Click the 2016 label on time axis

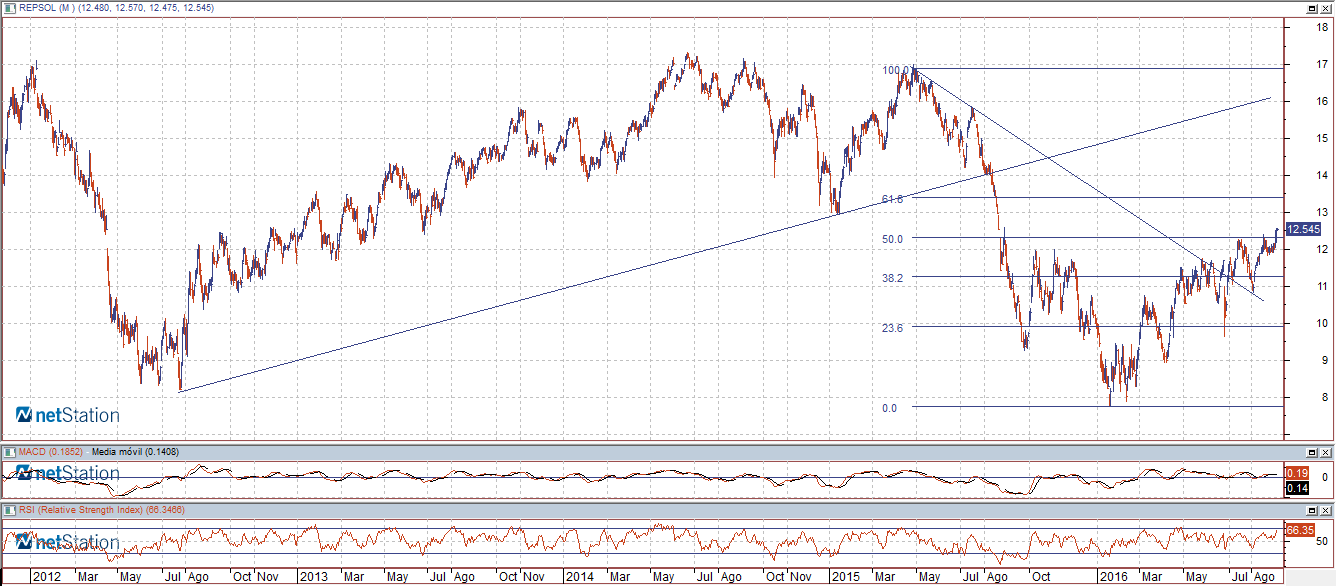1112,577
